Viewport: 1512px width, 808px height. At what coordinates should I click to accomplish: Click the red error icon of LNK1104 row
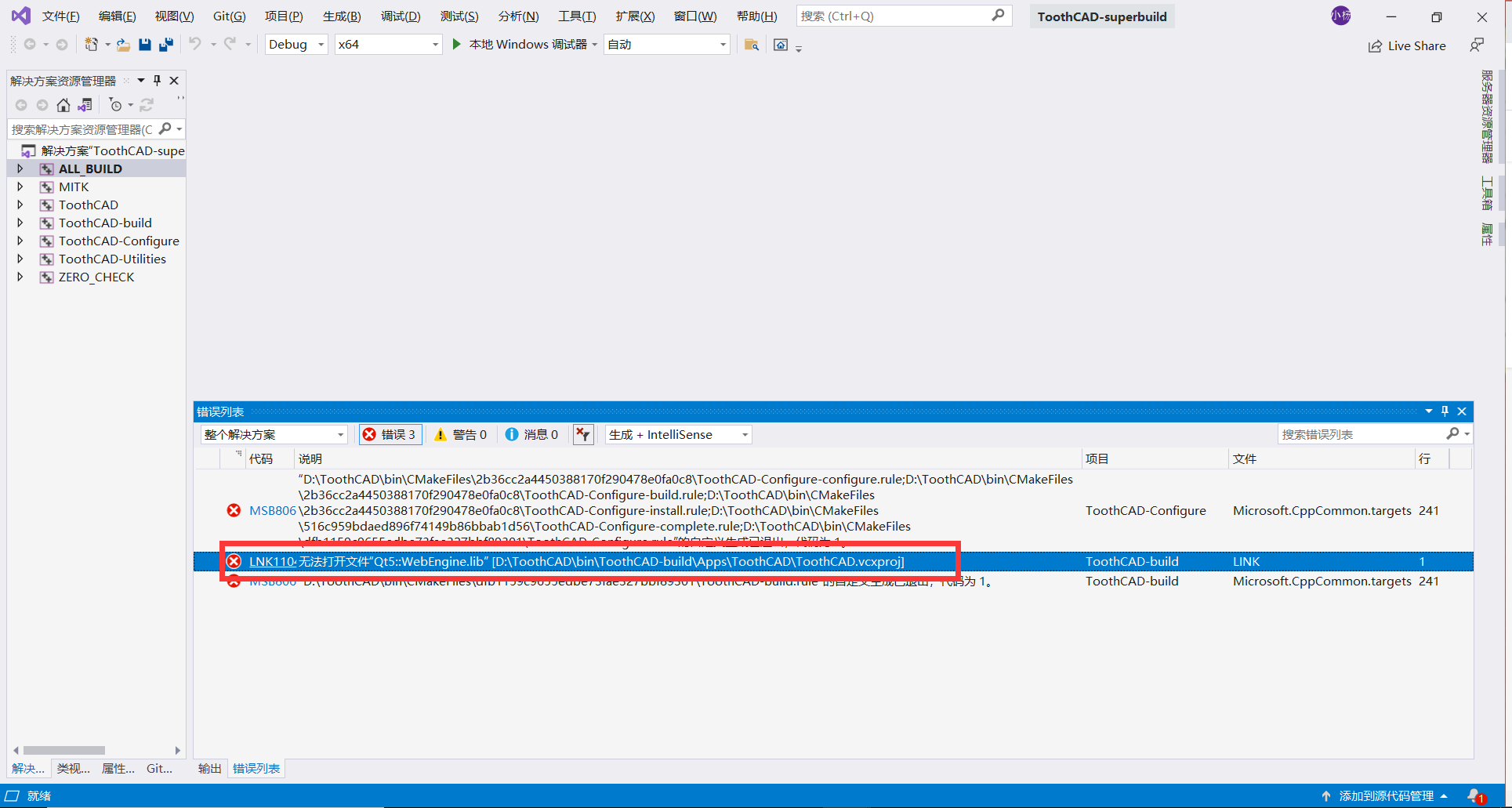pyautogui.click(x=234, y=561)
